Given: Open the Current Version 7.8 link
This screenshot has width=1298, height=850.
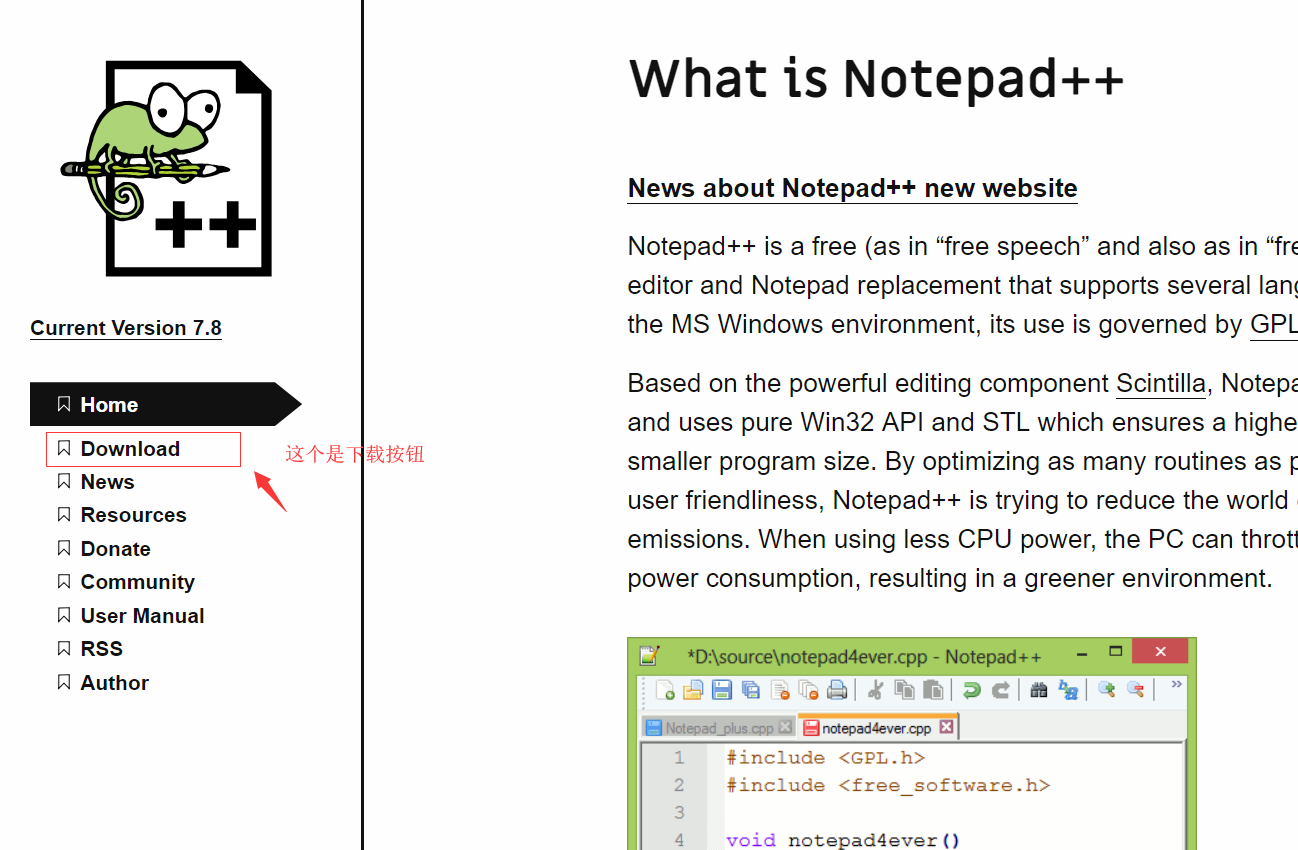Looking at the screenshot, I should [x=126, y=327].
